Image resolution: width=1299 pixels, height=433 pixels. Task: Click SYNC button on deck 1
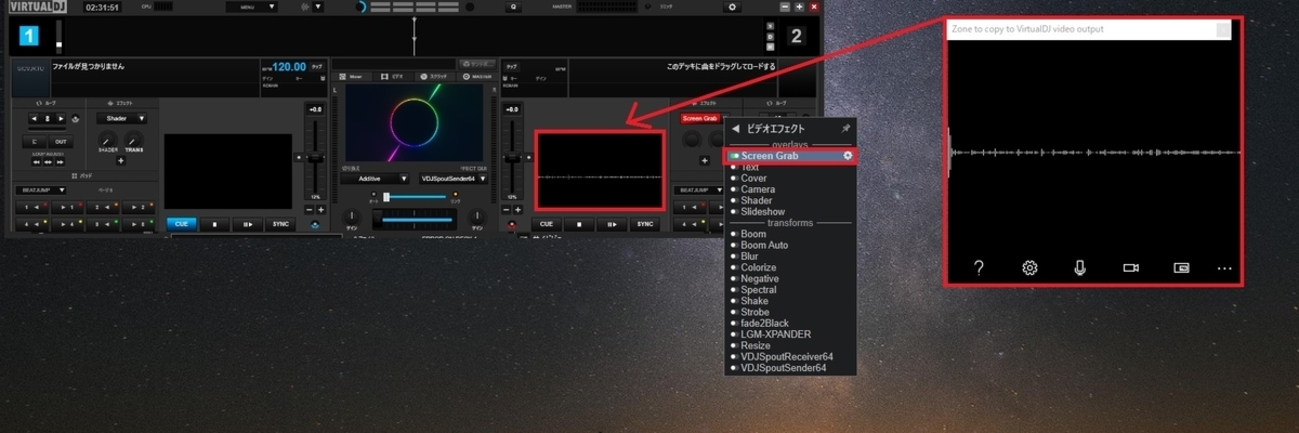pyautogui.click(x=280, y=224)
